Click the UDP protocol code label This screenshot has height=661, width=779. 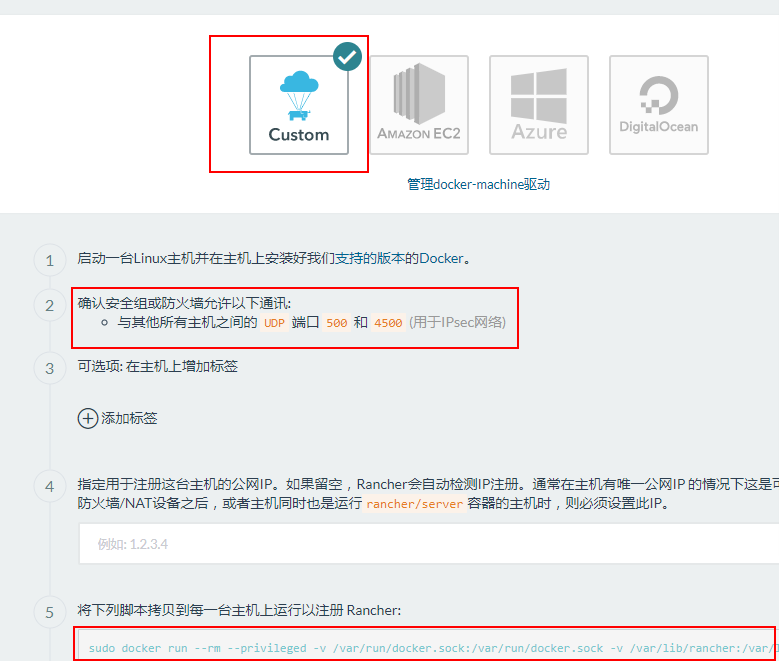(274, 323)
